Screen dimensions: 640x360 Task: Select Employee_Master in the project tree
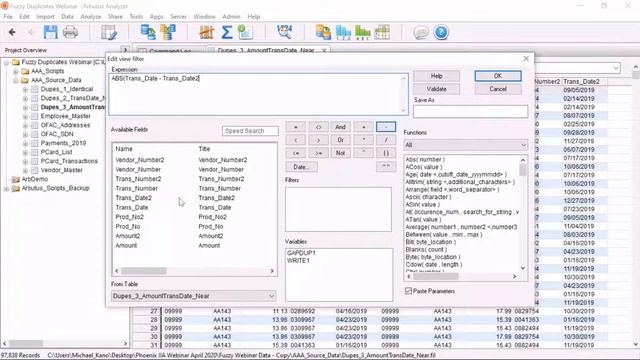coord(65,116)
